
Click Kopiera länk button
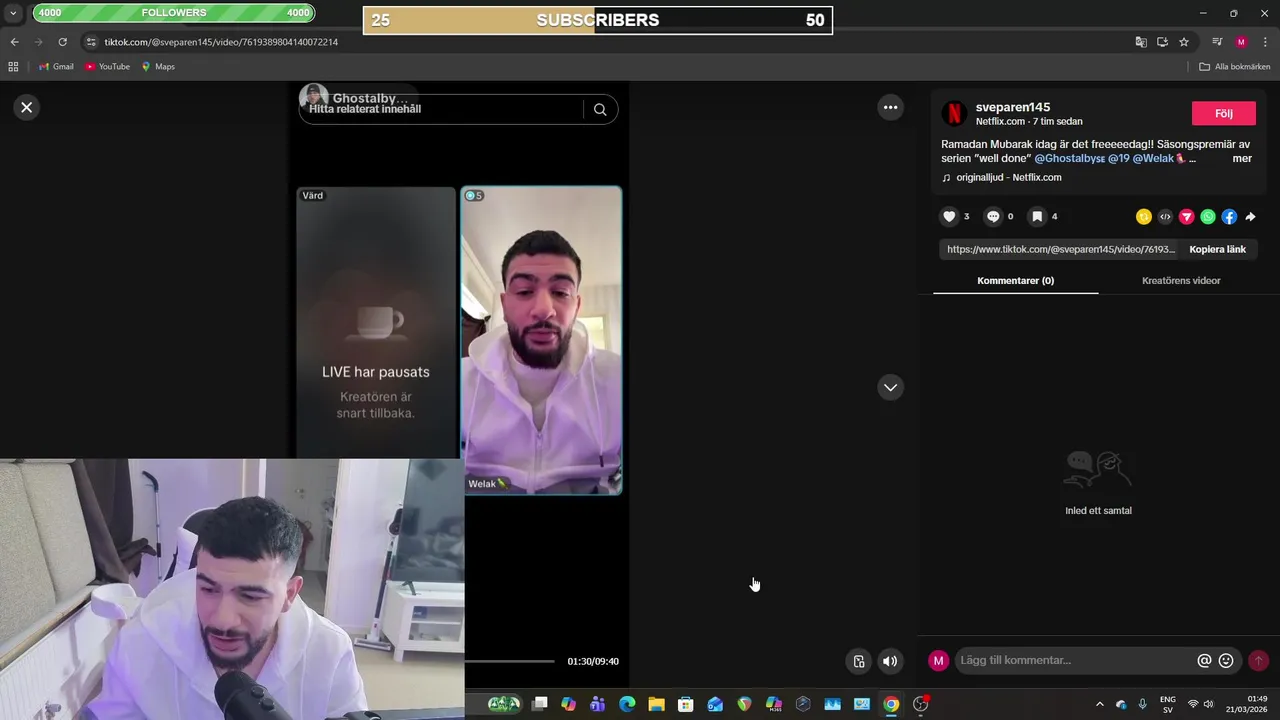[1217, 249]
